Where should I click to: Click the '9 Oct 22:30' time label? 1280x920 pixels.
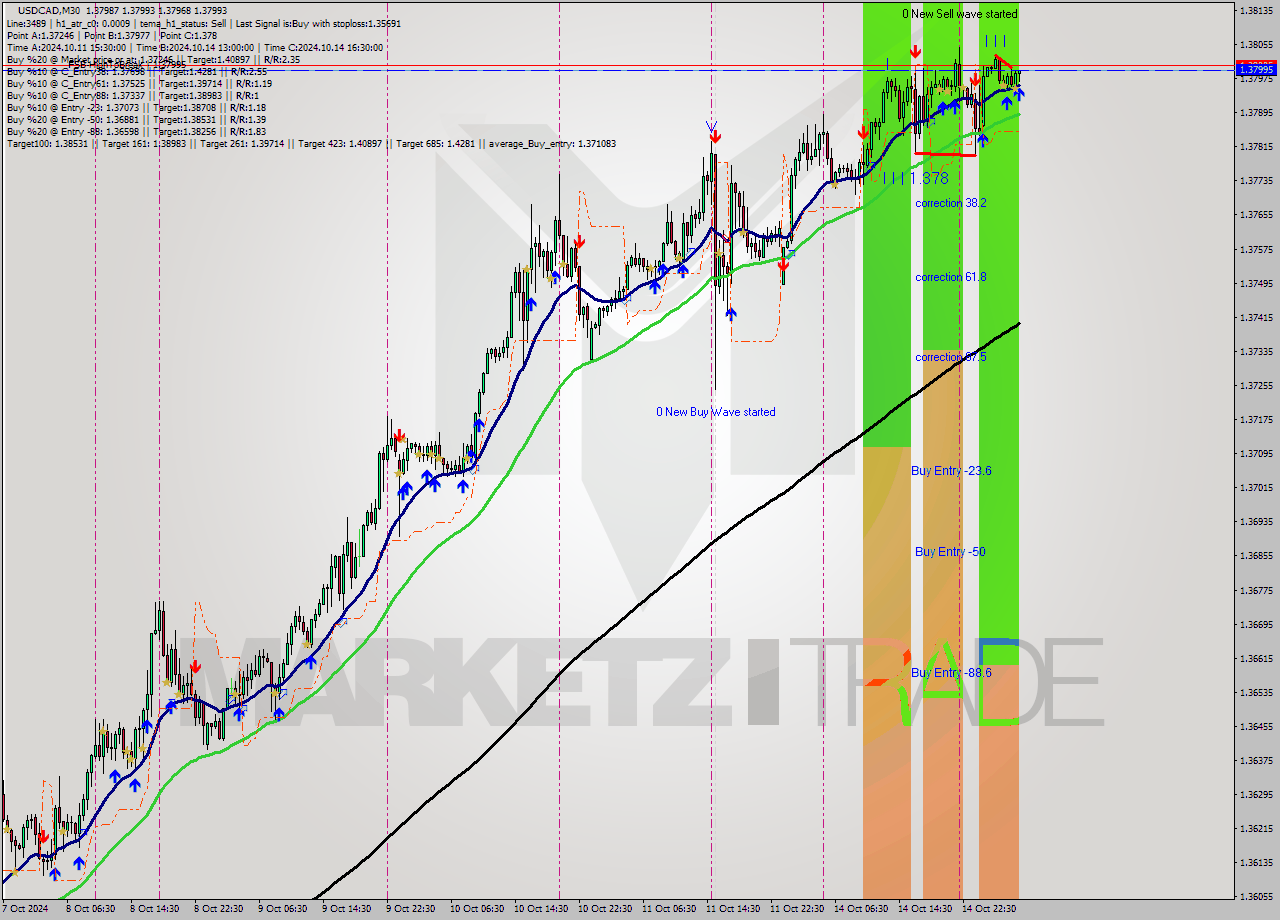(411, 909)
